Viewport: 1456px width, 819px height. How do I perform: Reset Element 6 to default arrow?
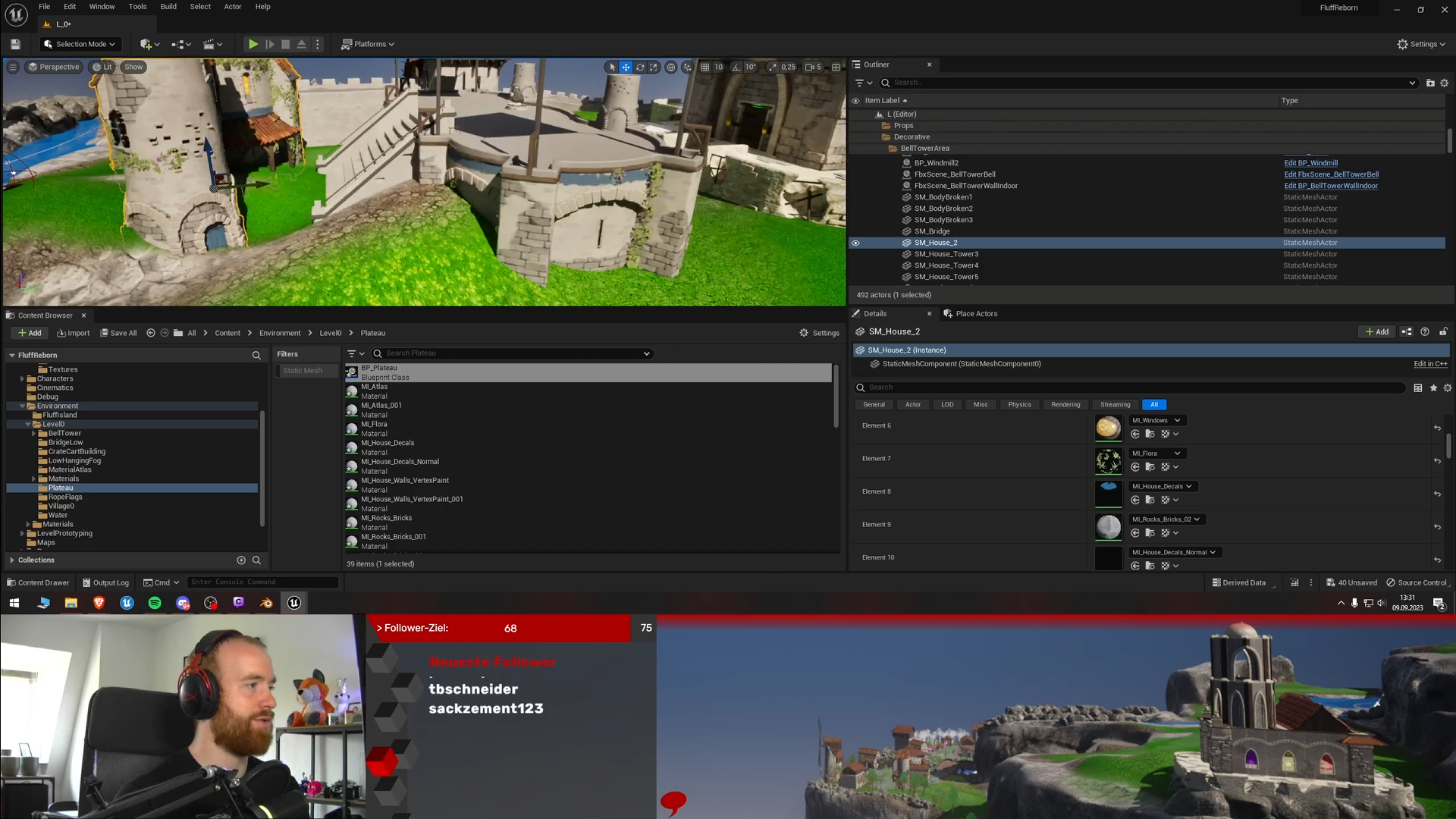[x=1437, y=428]
